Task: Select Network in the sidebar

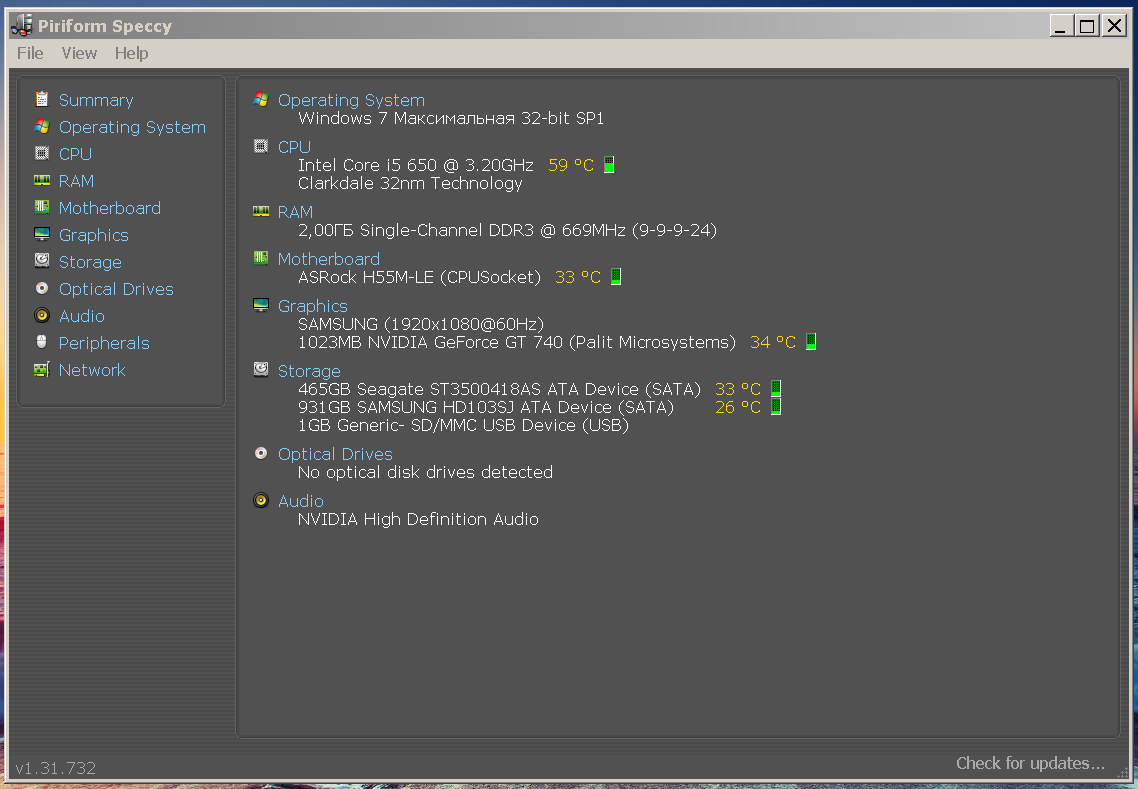Action: click(92, 370)
